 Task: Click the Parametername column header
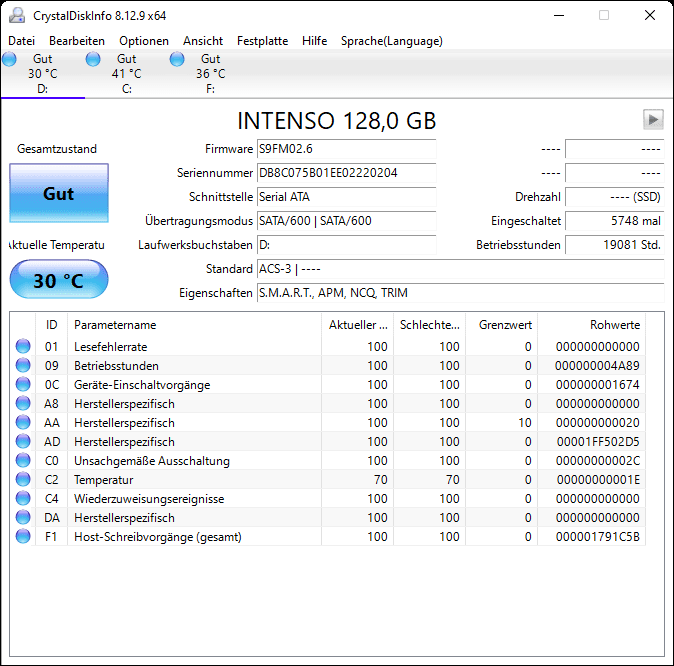(x=194, y=325)
